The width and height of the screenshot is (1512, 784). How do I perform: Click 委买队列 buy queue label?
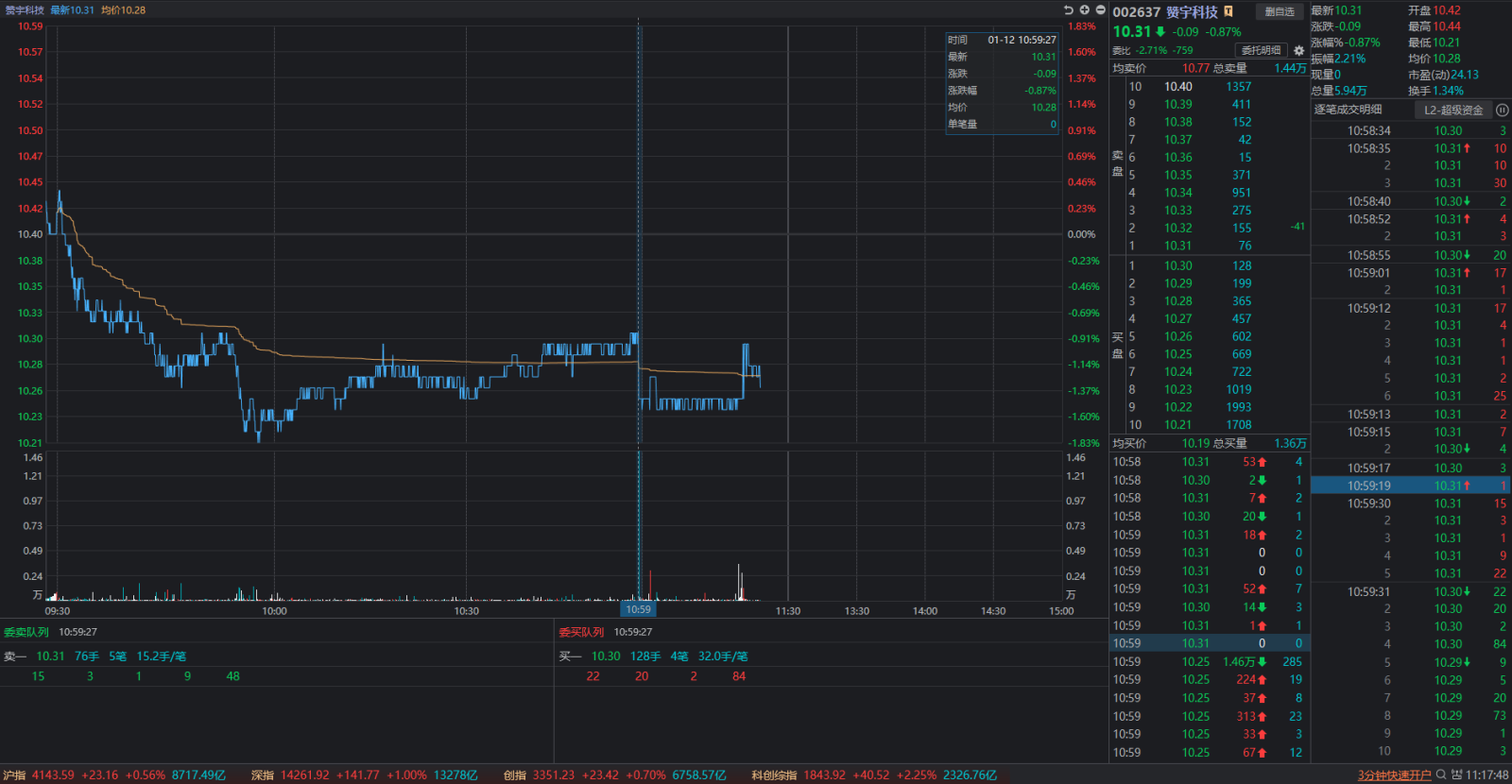[x=581, y=632]
